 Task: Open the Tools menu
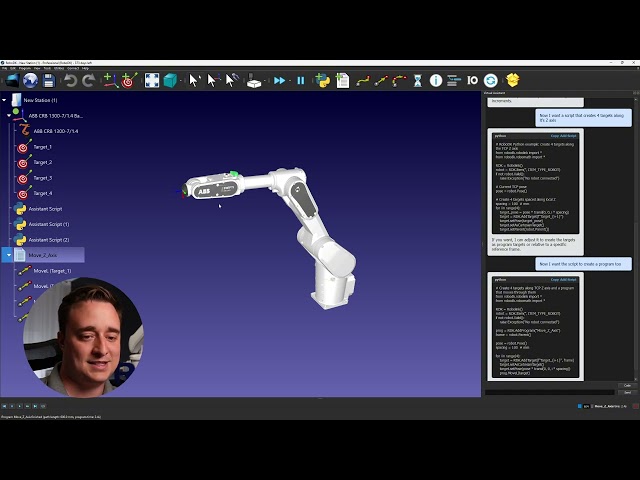click(x=47, y=69)
